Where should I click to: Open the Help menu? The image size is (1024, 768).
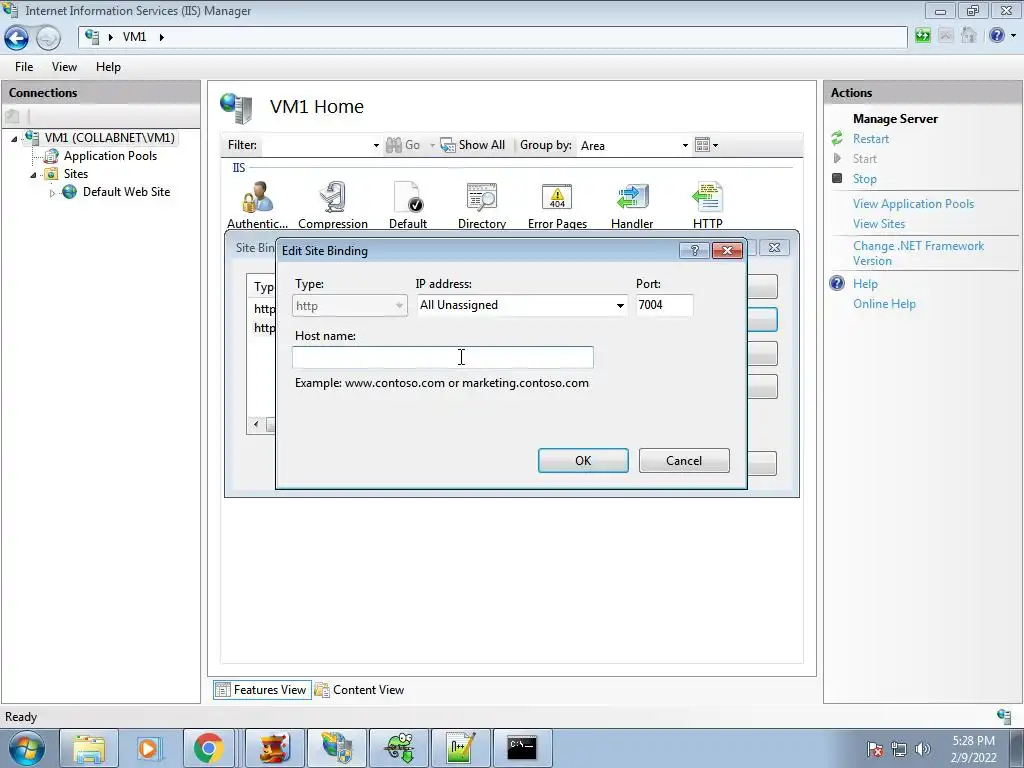108,67
